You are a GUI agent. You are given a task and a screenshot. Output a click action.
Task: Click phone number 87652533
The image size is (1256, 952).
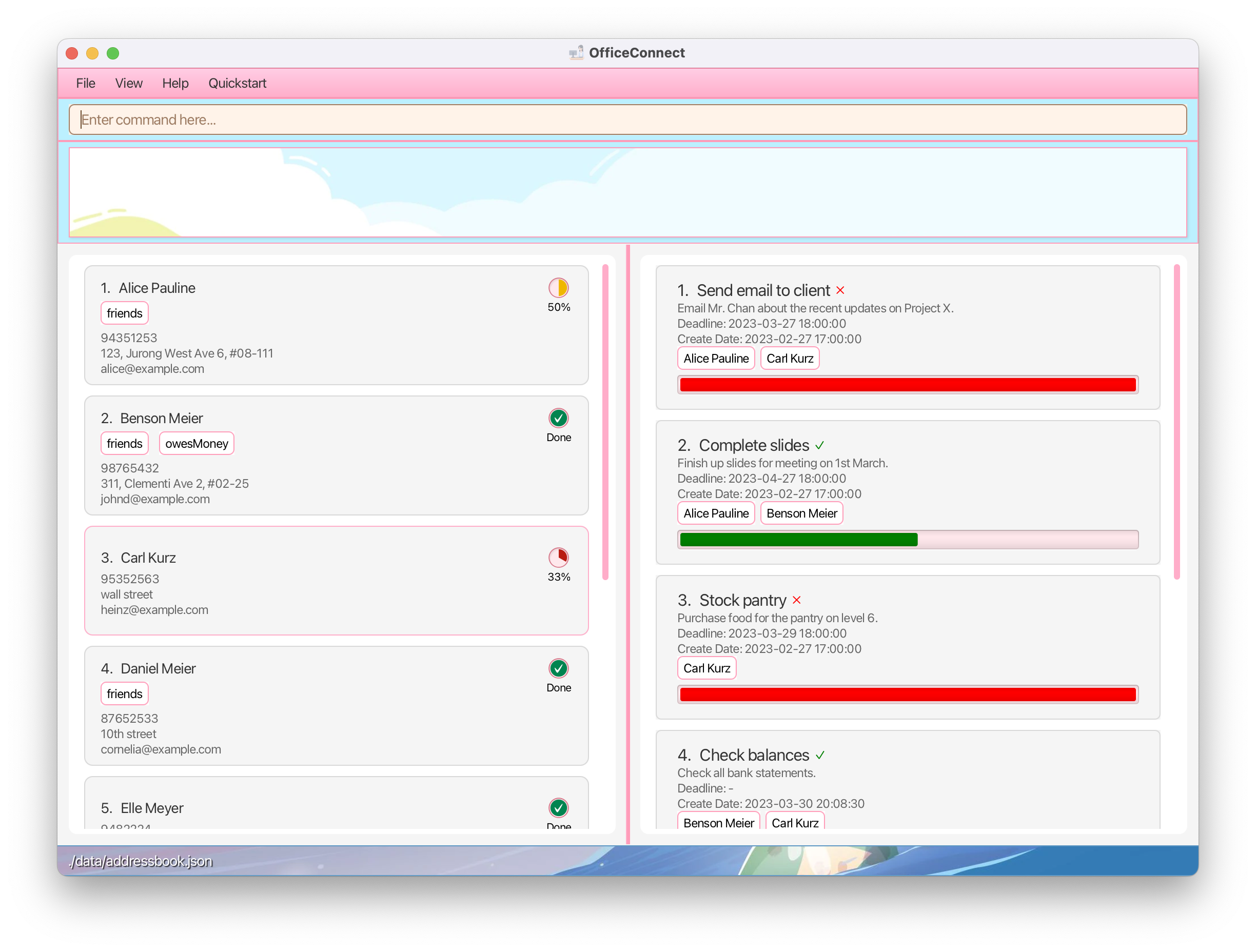129,719
